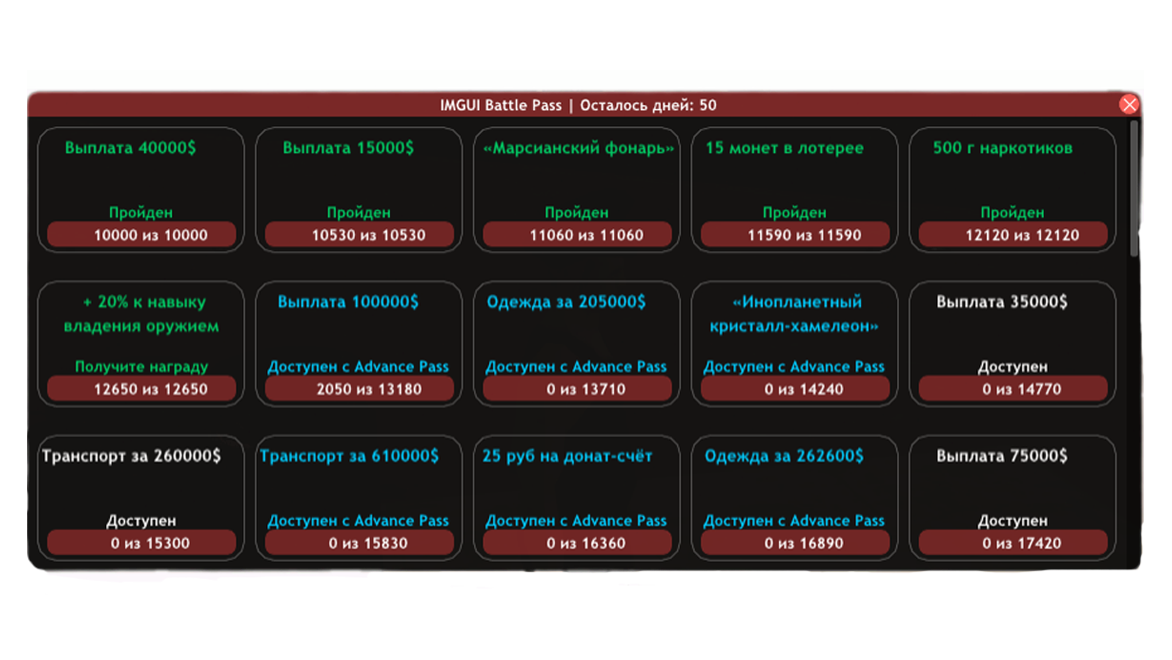This screenshot has width=1172, height=660.
Task: Click the Выплата 35000$ reward card
Action: coord(1013,344)
